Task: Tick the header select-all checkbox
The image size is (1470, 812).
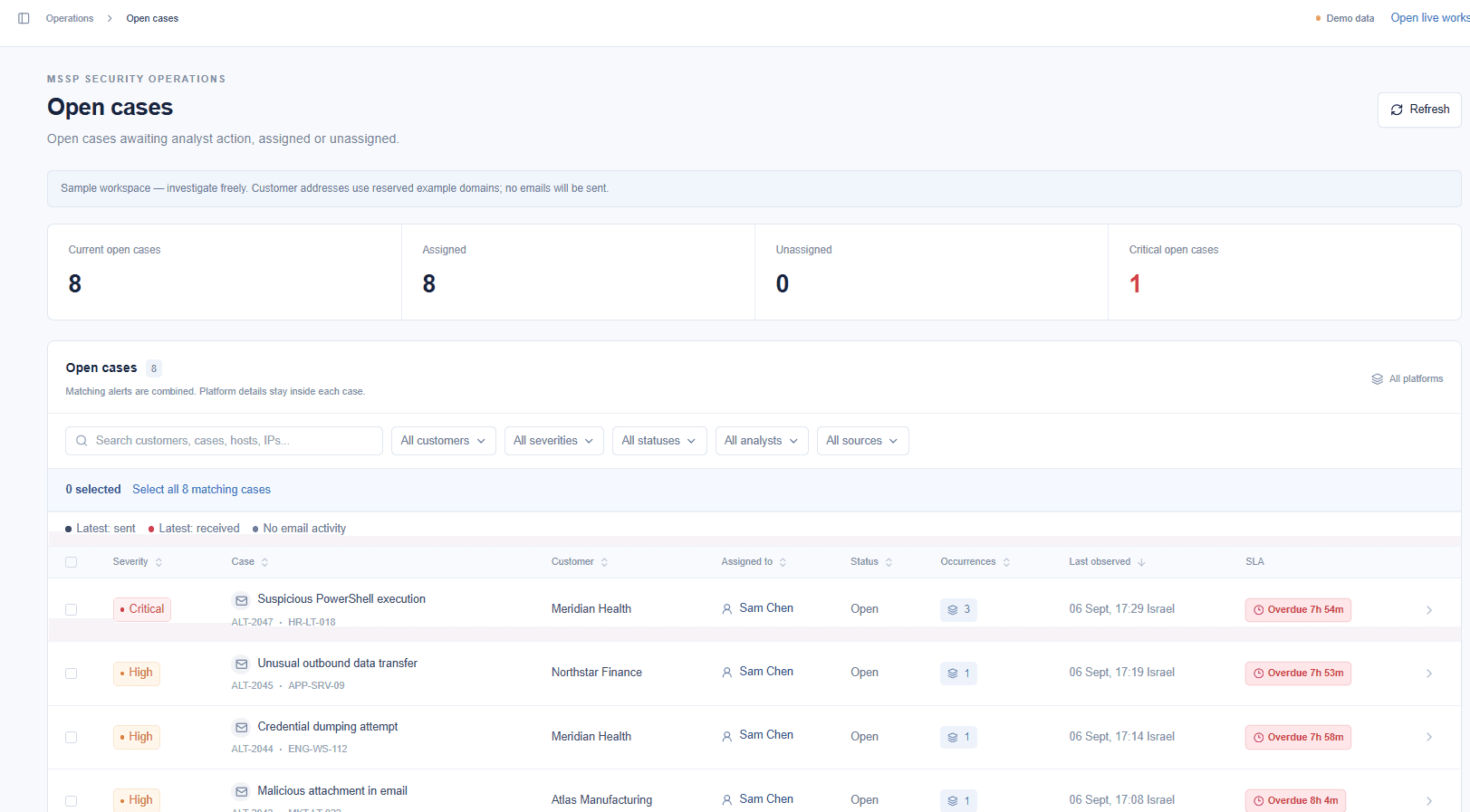Action: tap(72, 562)
